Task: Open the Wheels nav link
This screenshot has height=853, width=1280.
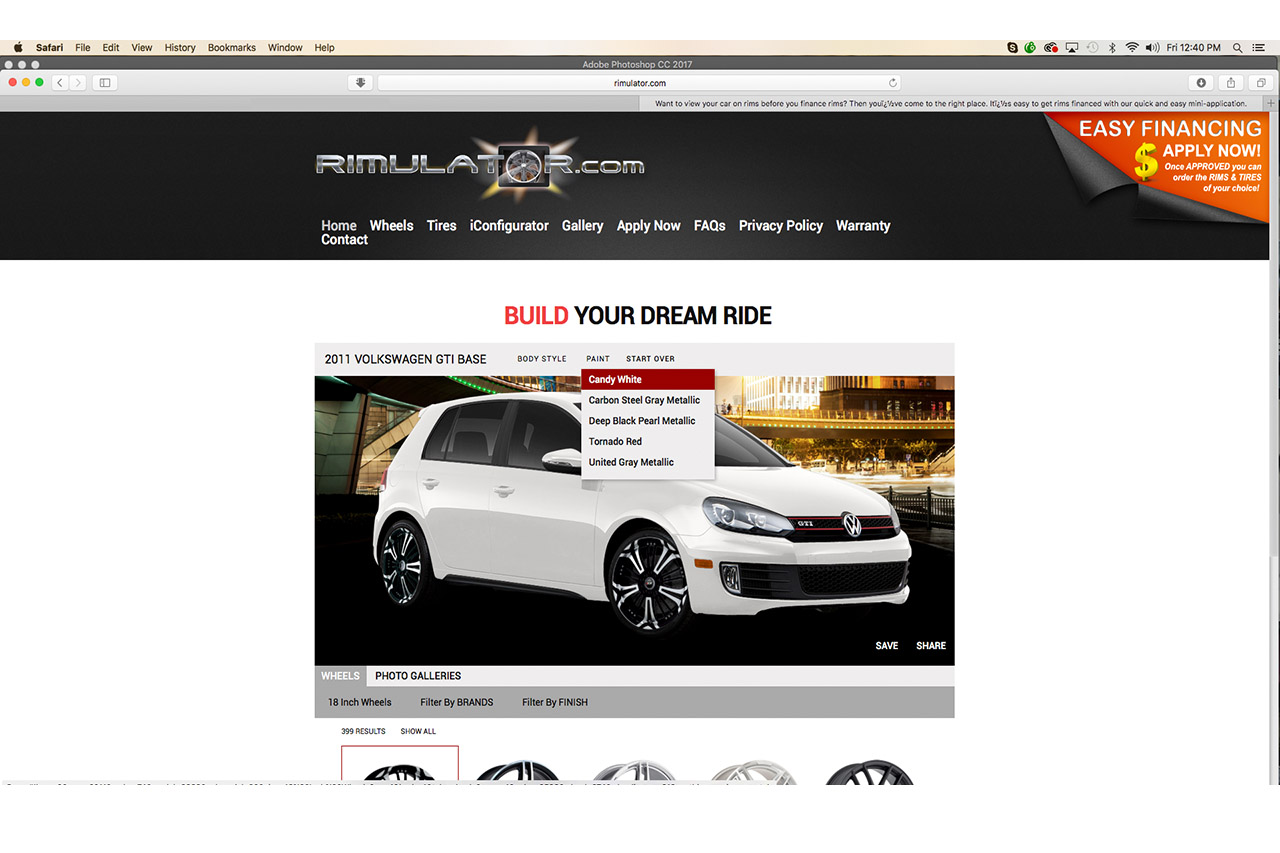Action: (391, 226)
